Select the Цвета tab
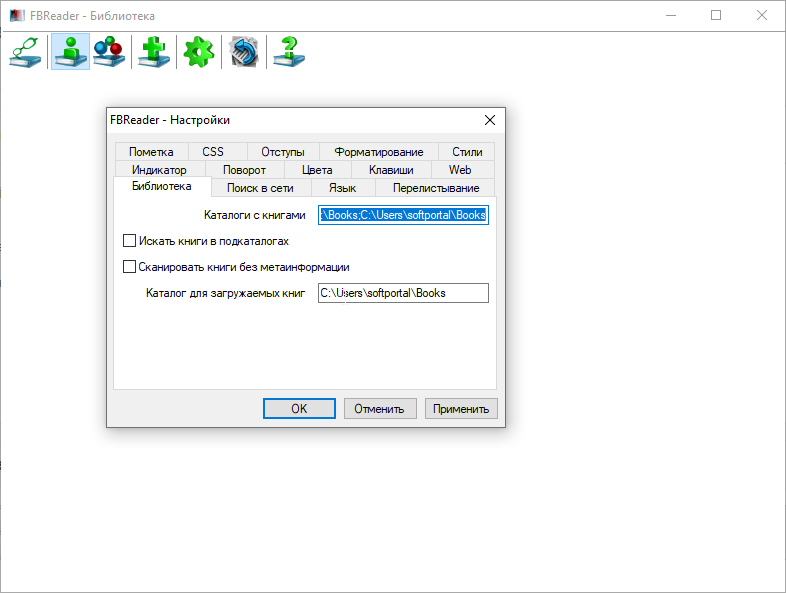The image size is (786, 593). pos(317,170)
